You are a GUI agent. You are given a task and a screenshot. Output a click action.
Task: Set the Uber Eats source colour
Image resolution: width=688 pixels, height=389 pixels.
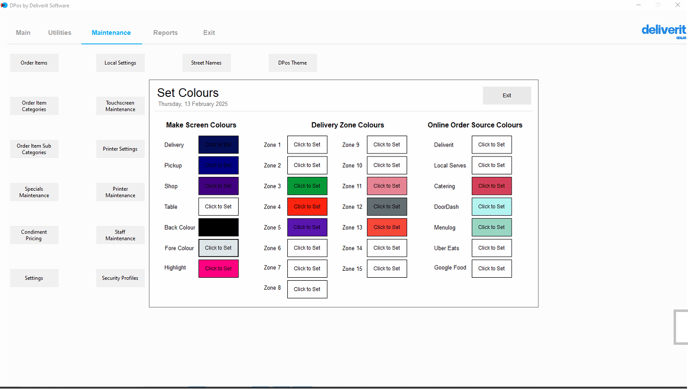click(x=491, y=248)
